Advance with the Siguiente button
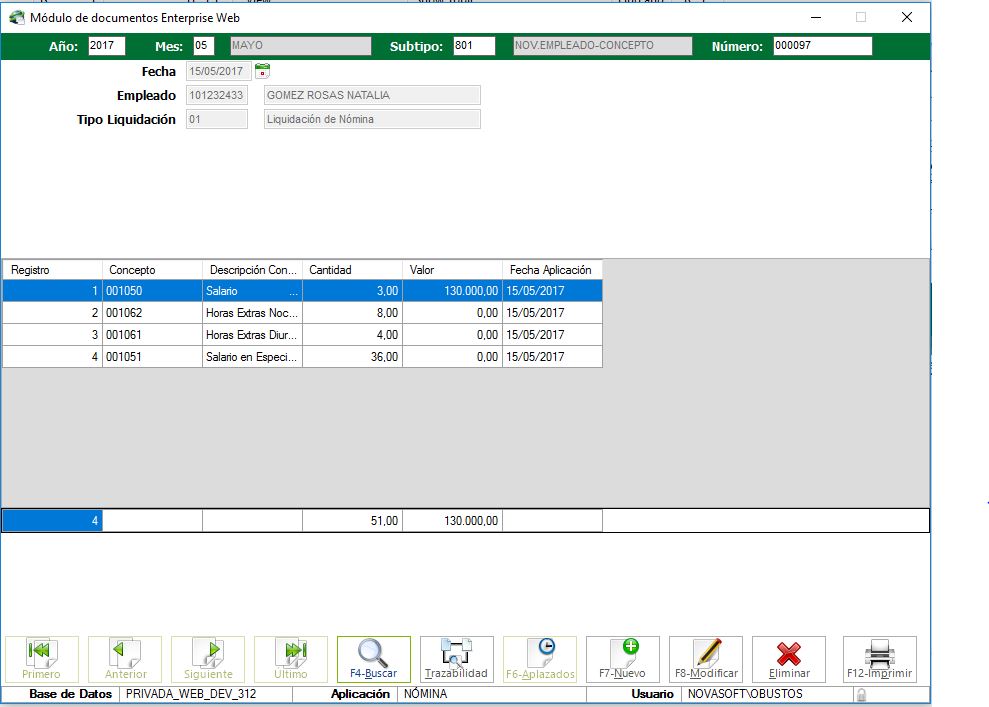 click(208, 659)
